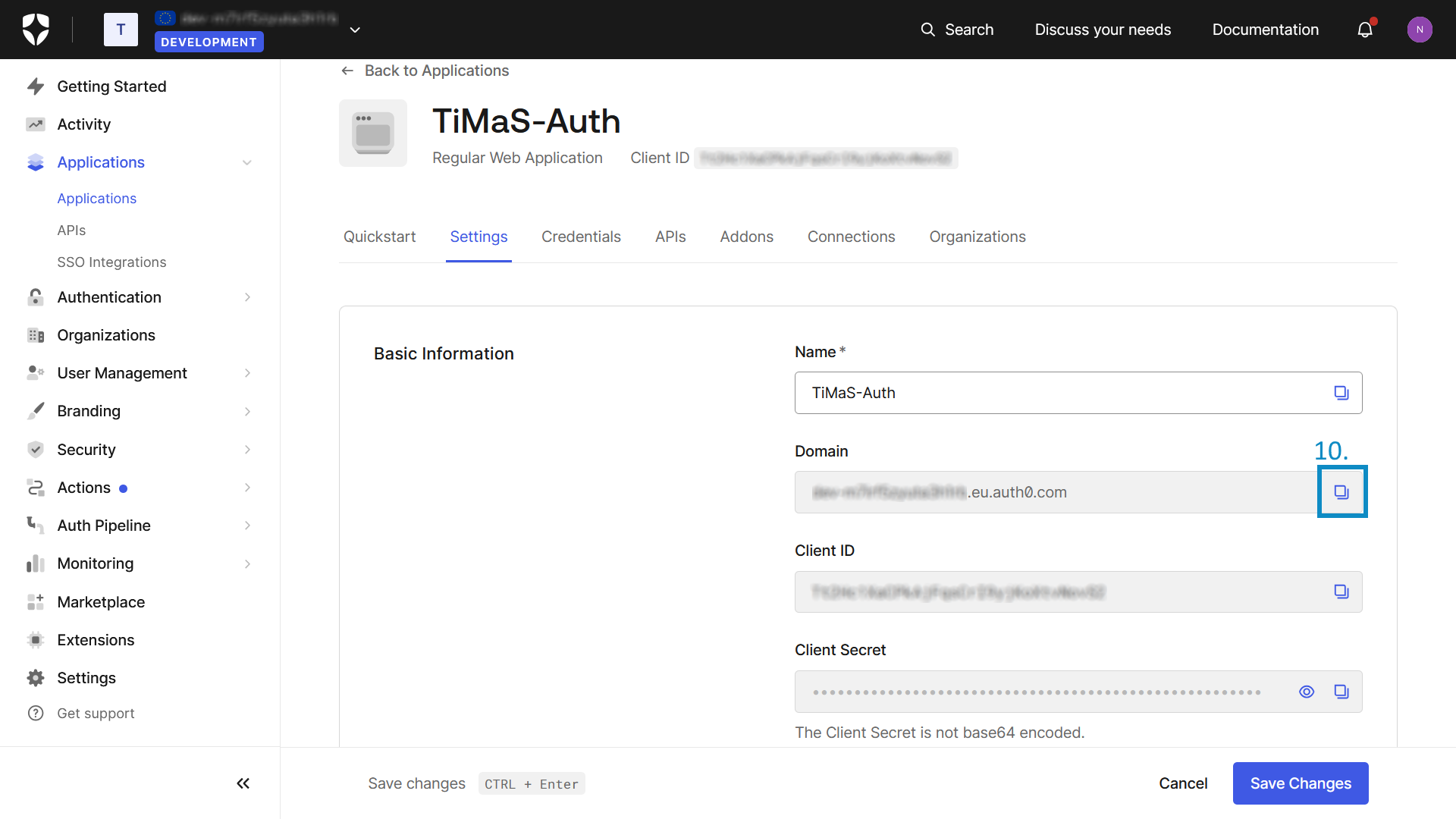
Task: Open the Addons tab
Action: pos(746,237)
